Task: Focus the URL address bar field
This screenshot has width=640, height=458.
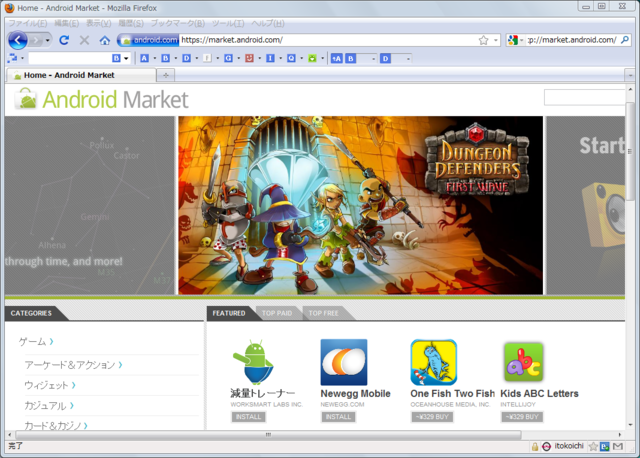Action: tap(329, 40)
